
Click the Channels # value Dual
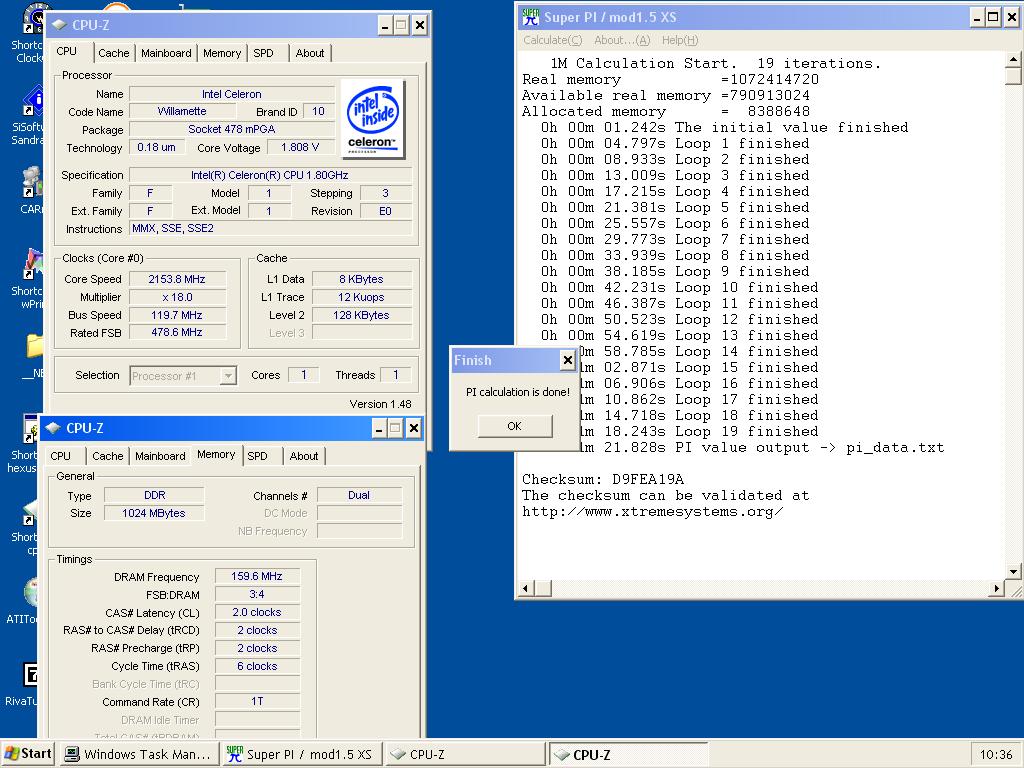pos(359,495)
